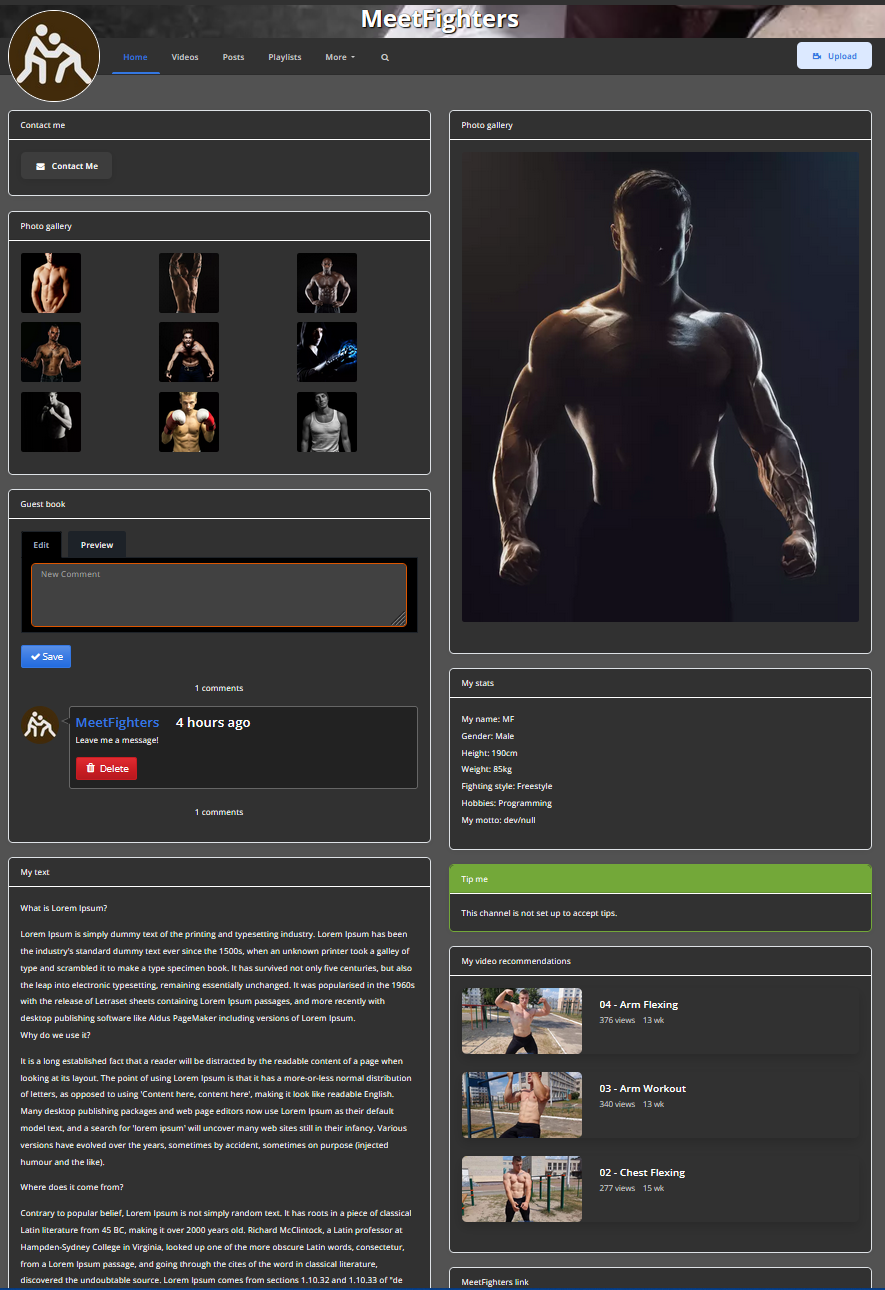The image size is (885, 1290).
Task: Click the New Comment text field
Action: pyautogui.click(x=219, y=595)
